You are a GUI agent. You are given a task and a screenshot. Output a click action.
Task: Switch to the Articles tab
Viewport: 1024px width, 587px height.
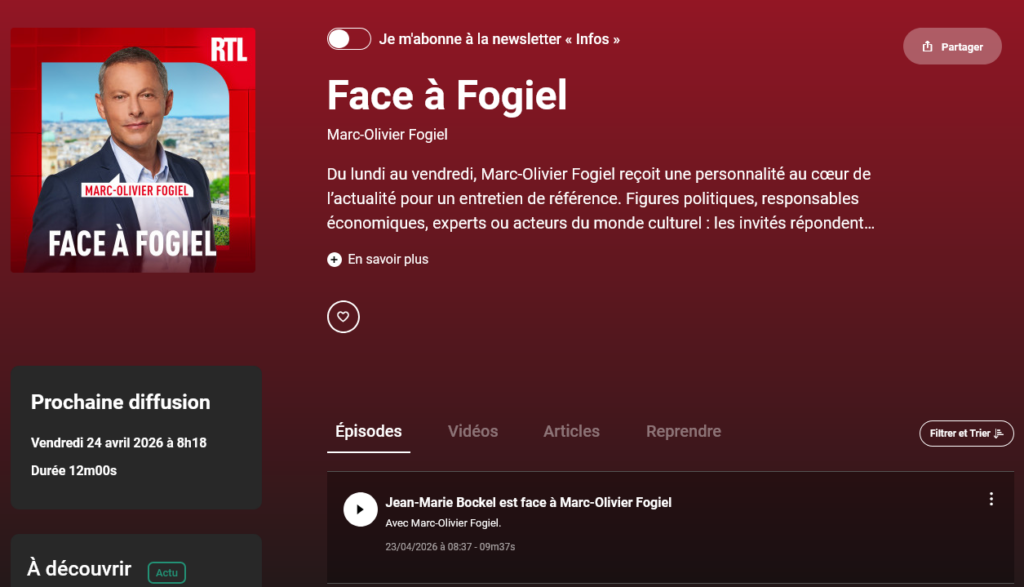pyautogui.click(x=571, y=432)
